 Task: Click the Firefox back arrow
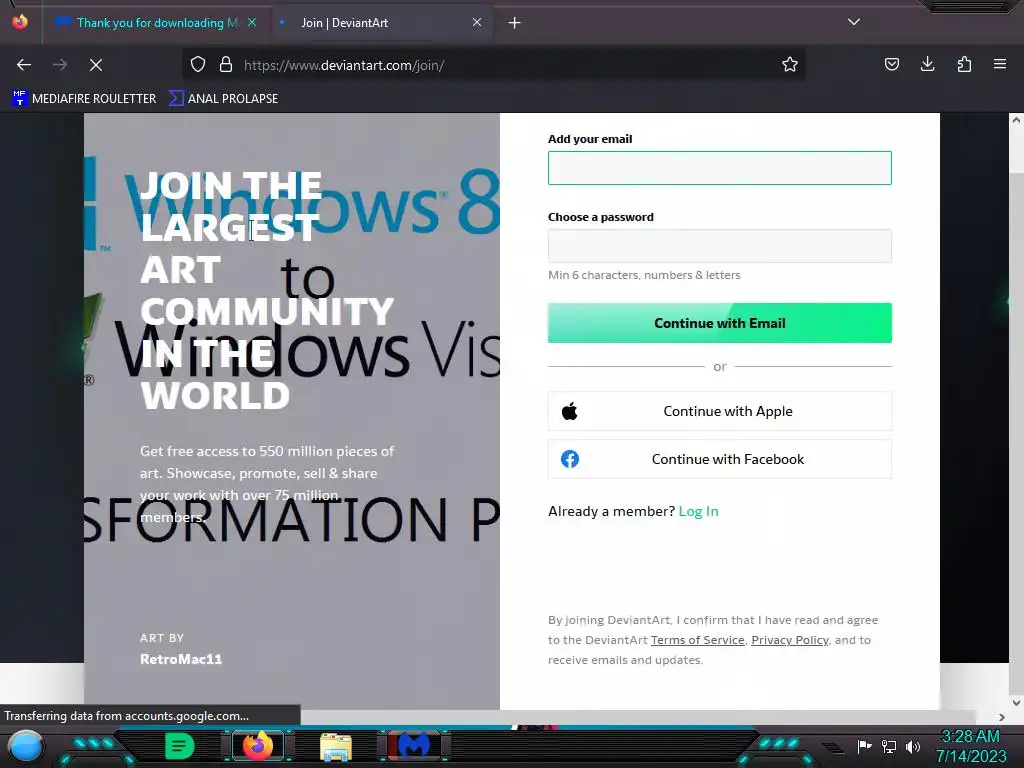click(x=24, y=65)
